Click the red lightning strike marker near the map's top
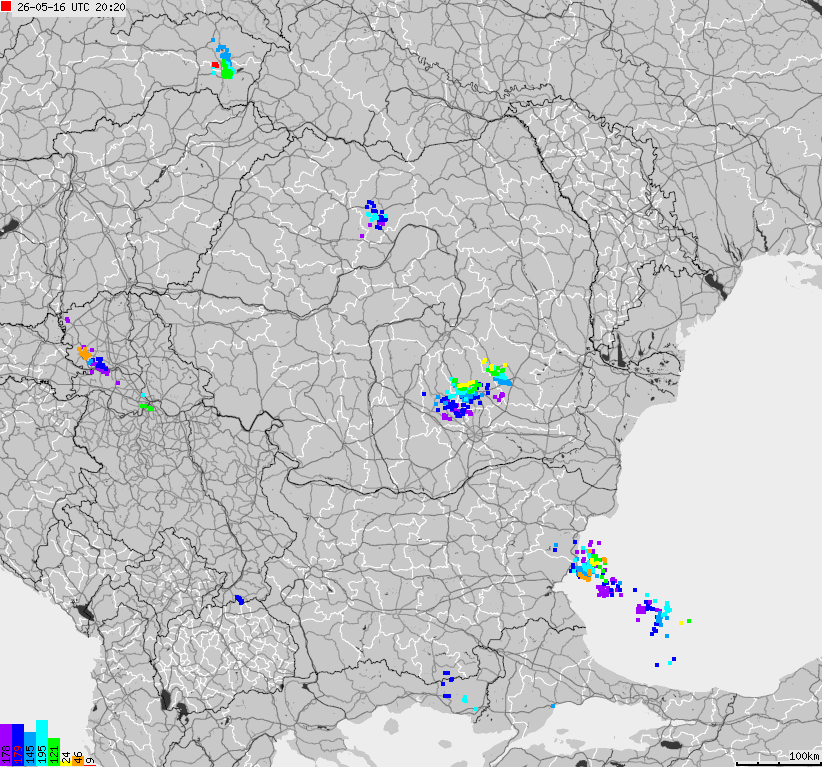This screenshot has height=767, width=822. coord(215,65)
